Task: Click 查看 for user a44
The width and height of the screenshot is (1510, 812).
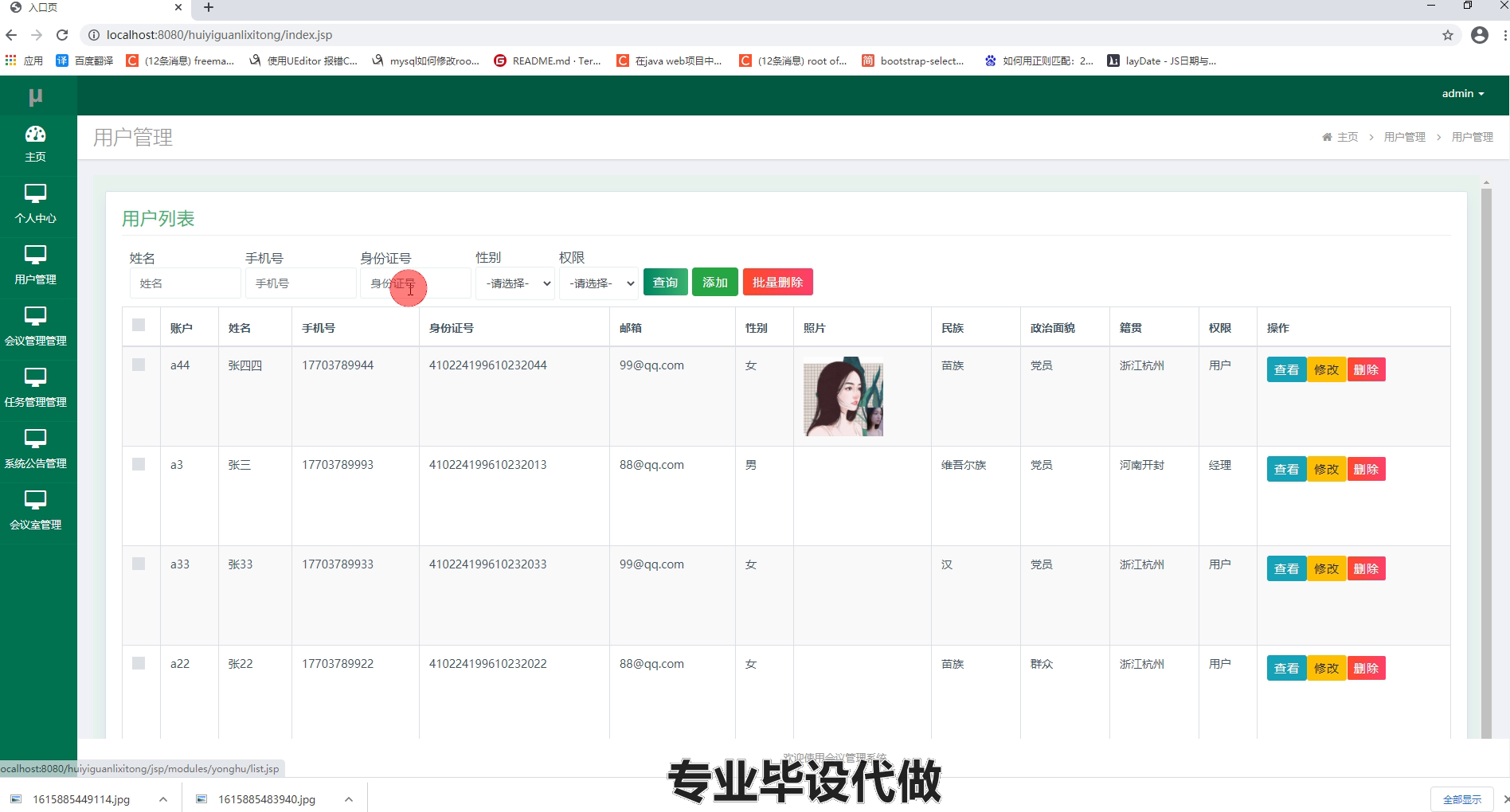Action: 1286,369
